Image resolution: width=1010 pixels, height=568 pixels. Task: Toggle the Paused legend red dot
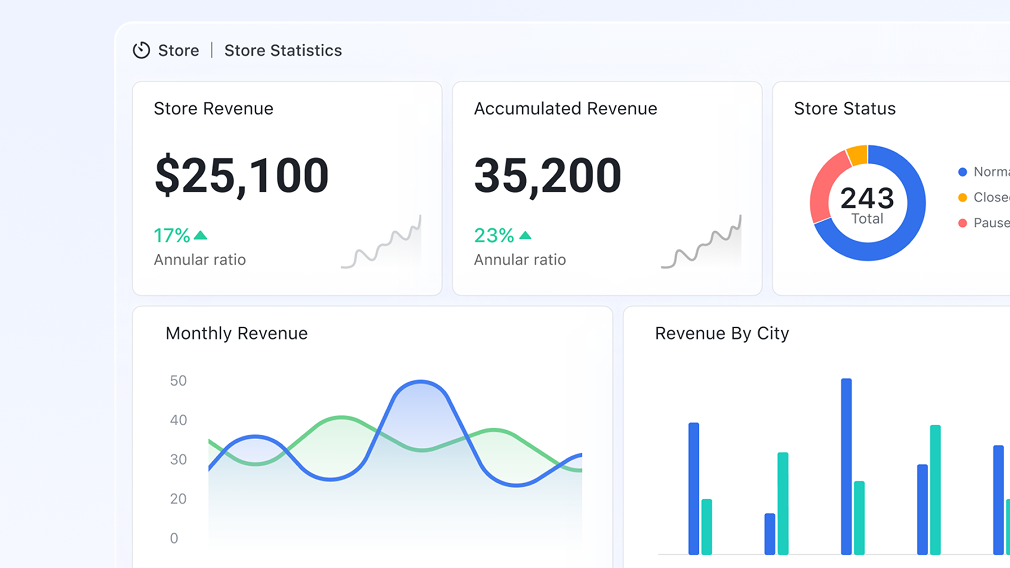pos(963,223)
